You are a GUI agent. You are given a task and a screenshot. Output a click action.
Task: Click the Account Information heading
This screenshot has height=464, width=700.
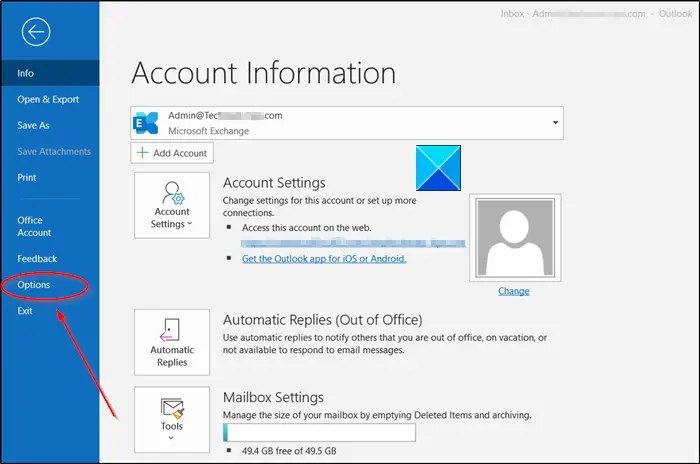[264, 73]
